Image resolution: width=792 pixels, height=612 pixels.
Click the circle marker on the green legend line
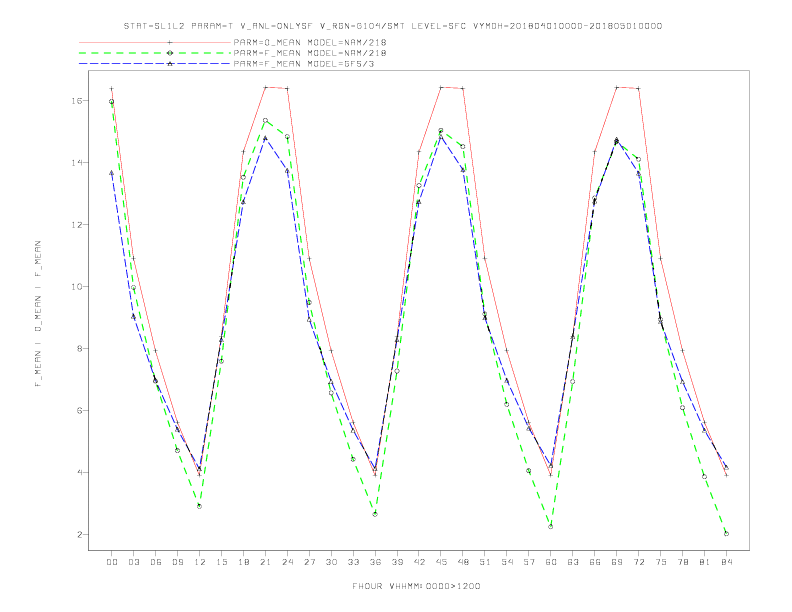click(x=170, y=53)
